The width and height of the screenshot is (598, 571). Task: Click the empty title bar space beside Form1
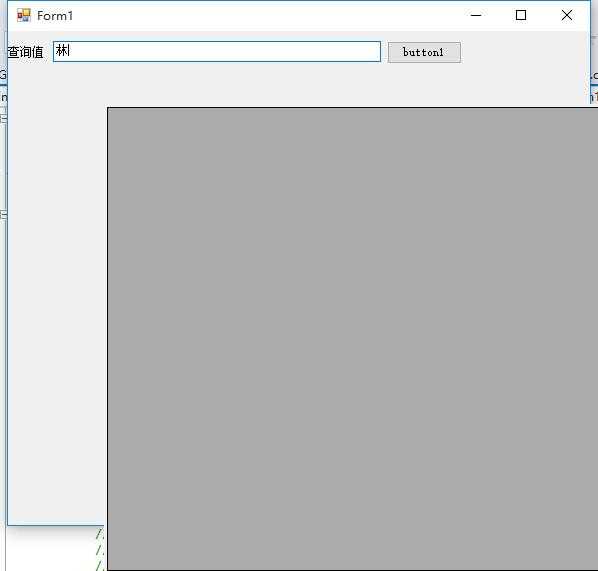(267, 15)
